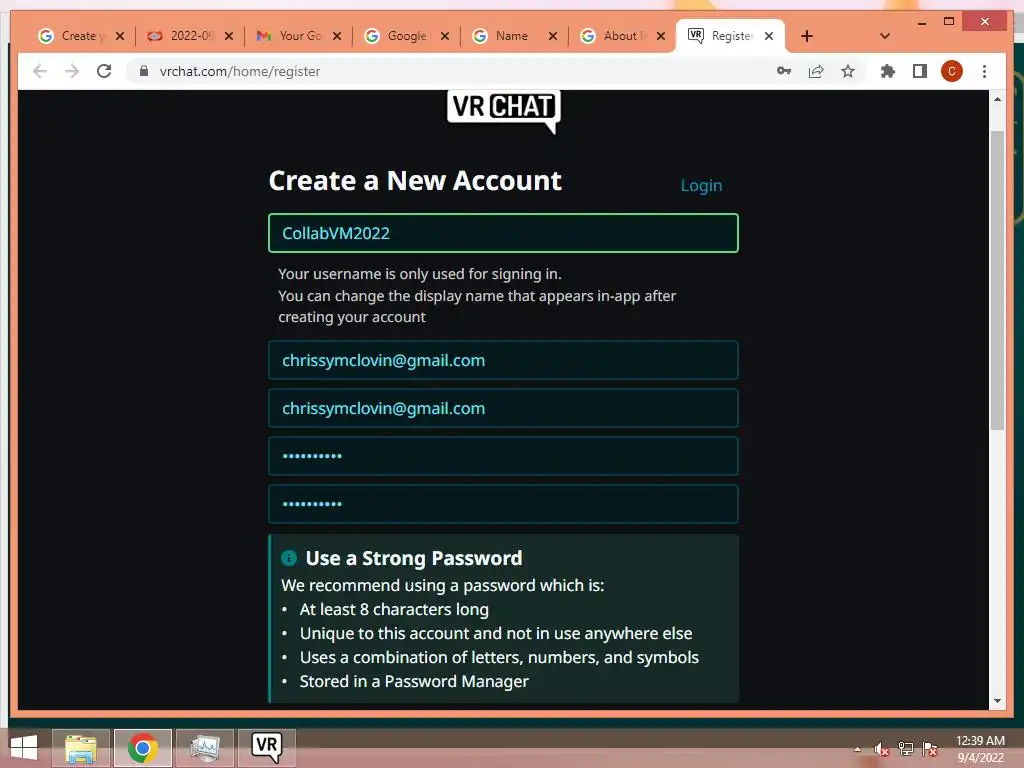Click the share page icon
This screenshot has width=1024, height=768.
point(816,71)
